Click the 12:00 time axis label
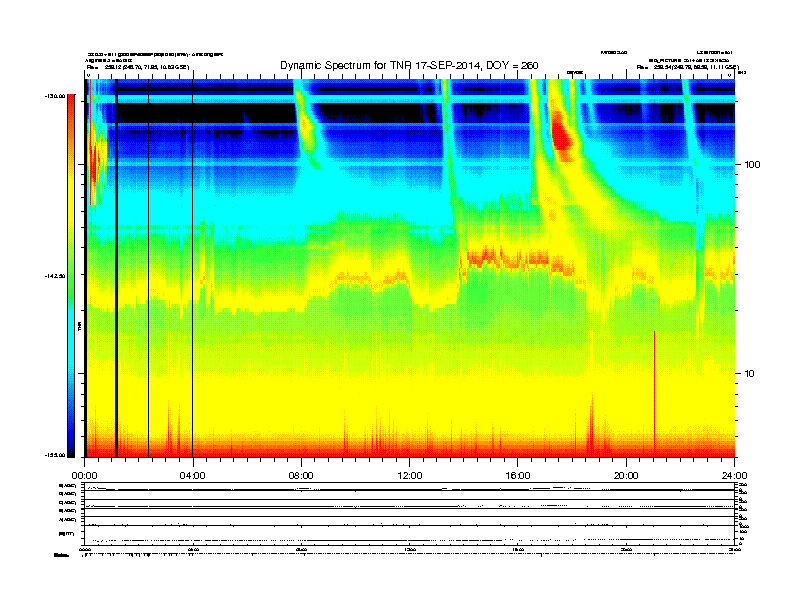The height and width of the screenshot is (612, 792). (x=410, y=476)
